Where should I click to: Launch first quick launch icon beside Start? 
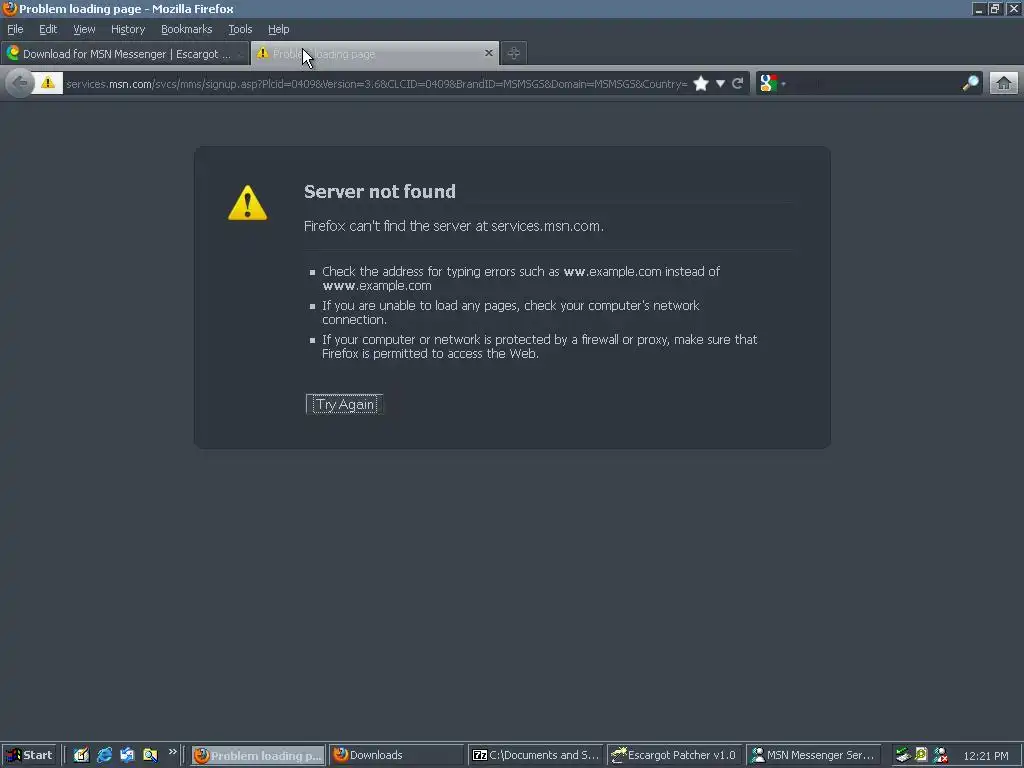click(81, 755)
